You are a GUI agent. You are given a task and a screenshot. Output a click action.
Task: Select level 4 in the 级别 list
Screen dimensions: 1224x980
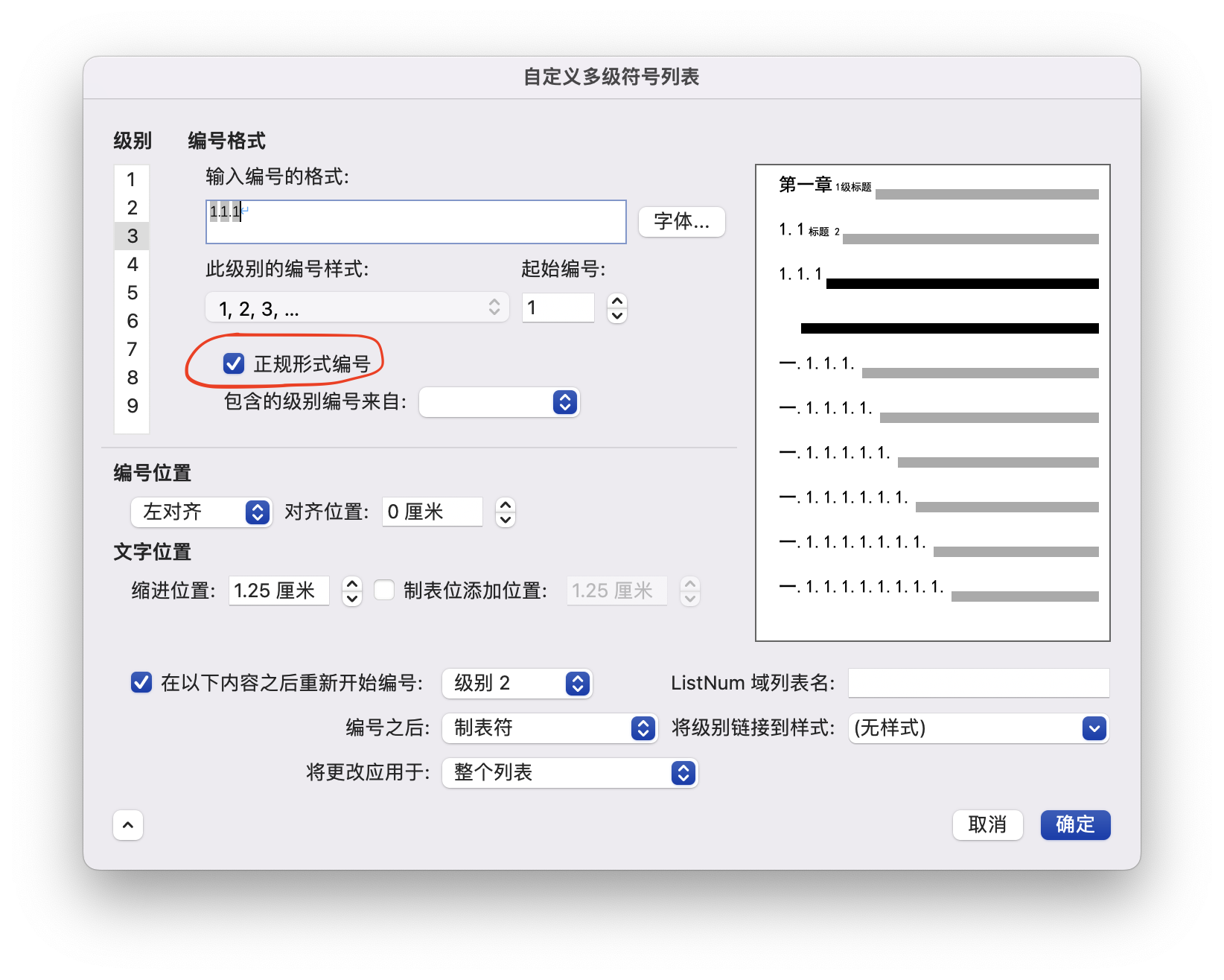(x=132, y=264)
